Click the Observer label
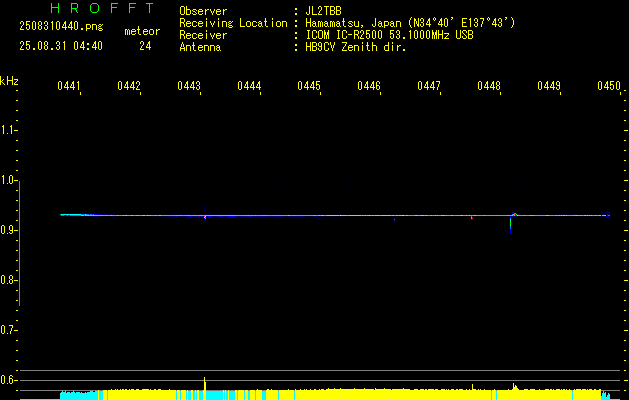Screen dimensions: 629x400 (x=203, y=11)
